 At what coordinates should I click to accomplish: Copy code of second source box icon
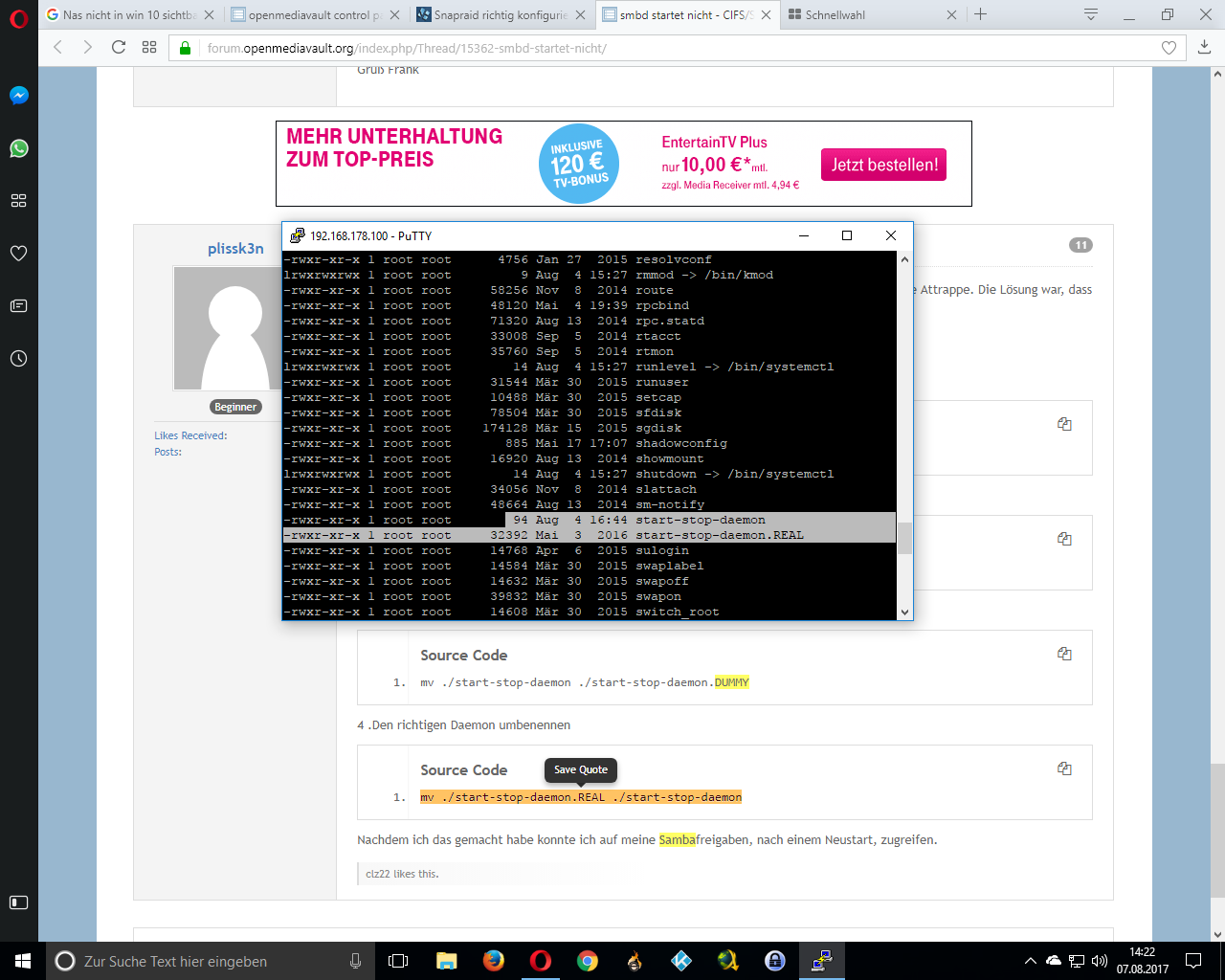(x=1064, y=539)
